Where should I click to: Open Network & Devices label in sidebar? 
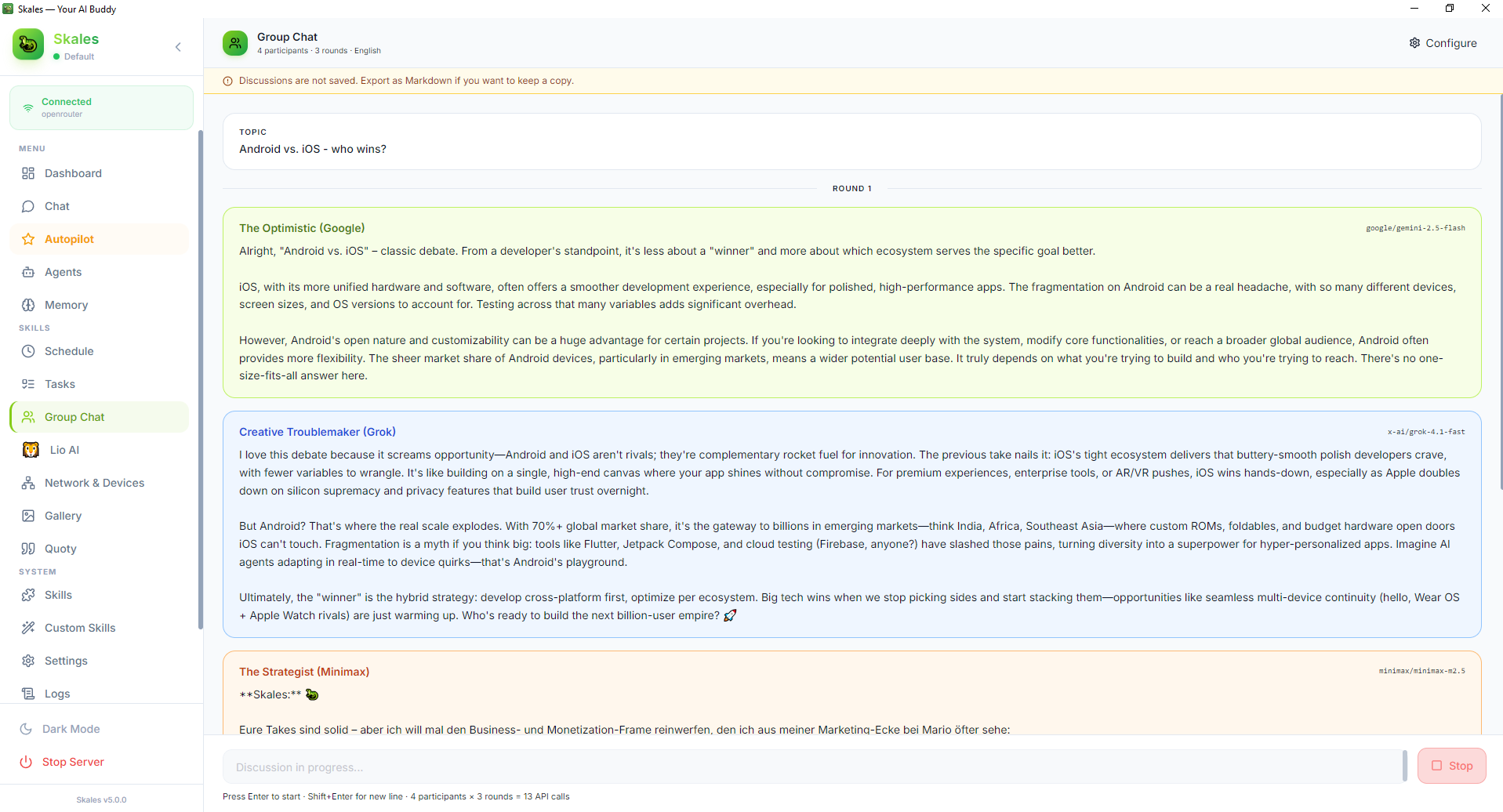click(94, 483)
